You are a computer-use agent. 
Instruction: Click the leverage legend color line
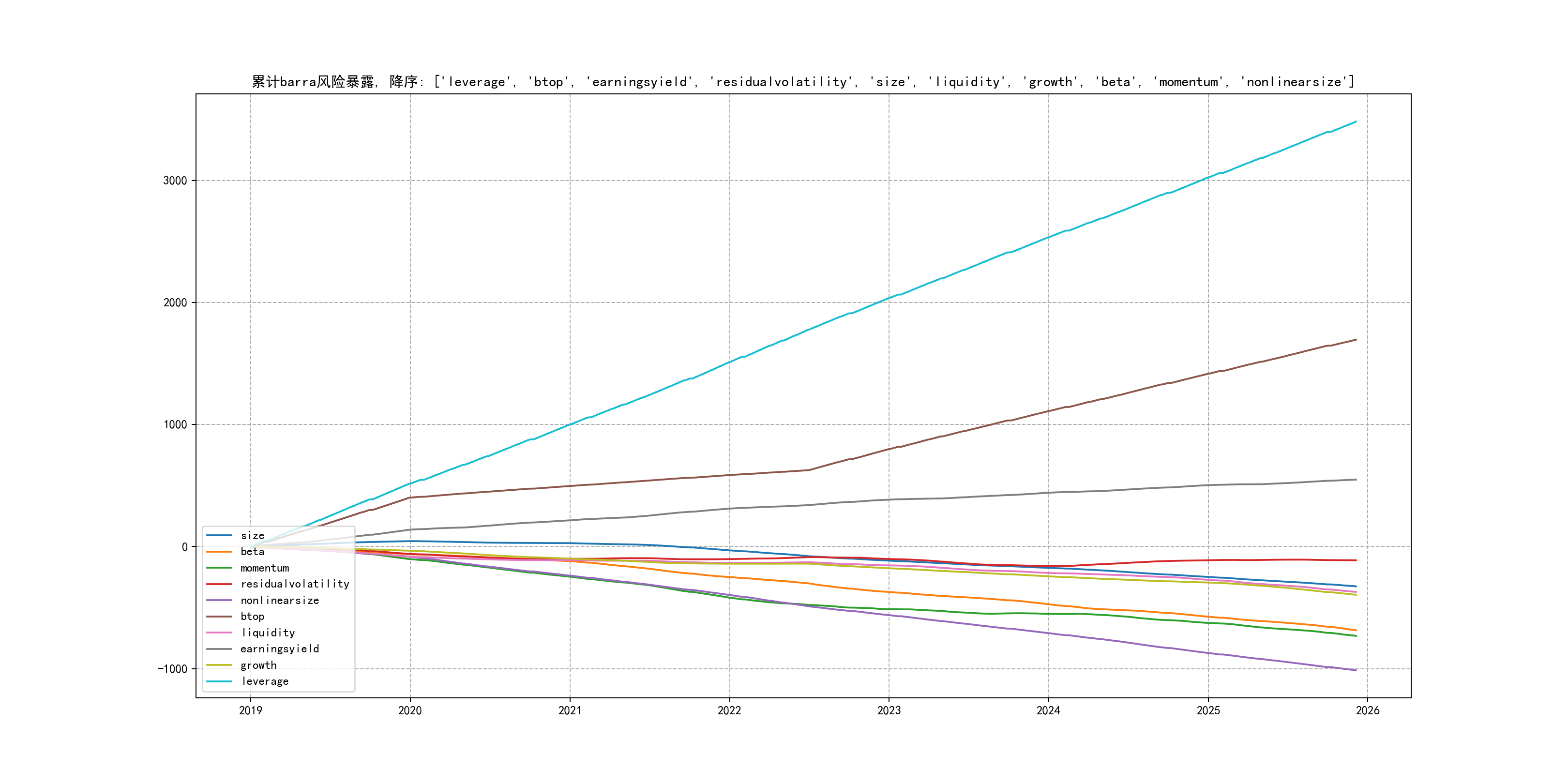pyautogui.click(x=219, y=682)
